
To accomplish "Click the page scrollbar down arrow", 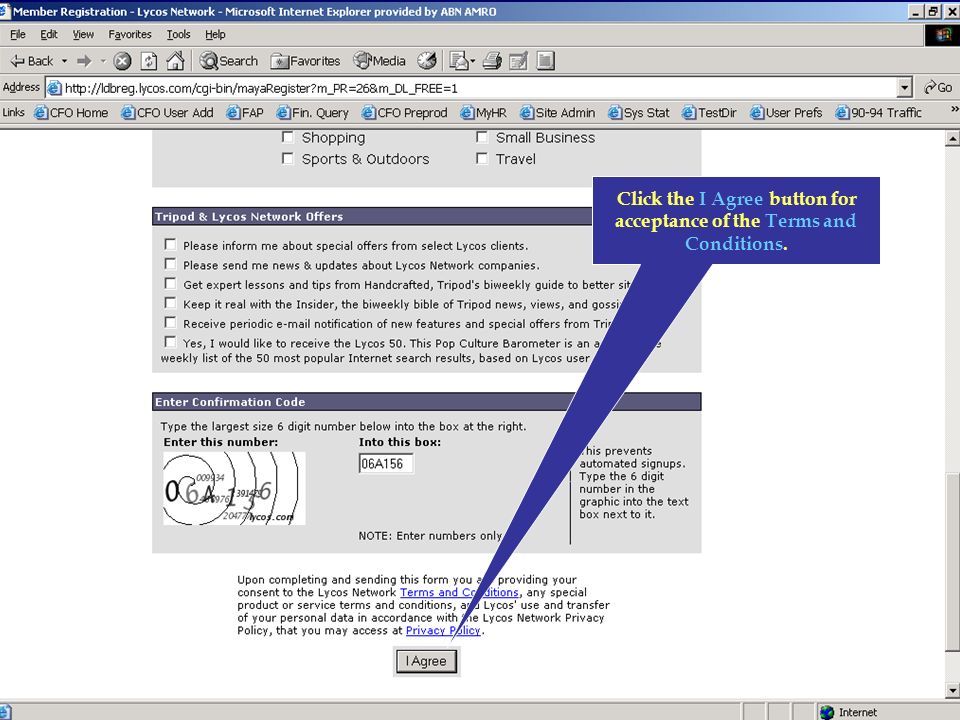I will [952, 690].
